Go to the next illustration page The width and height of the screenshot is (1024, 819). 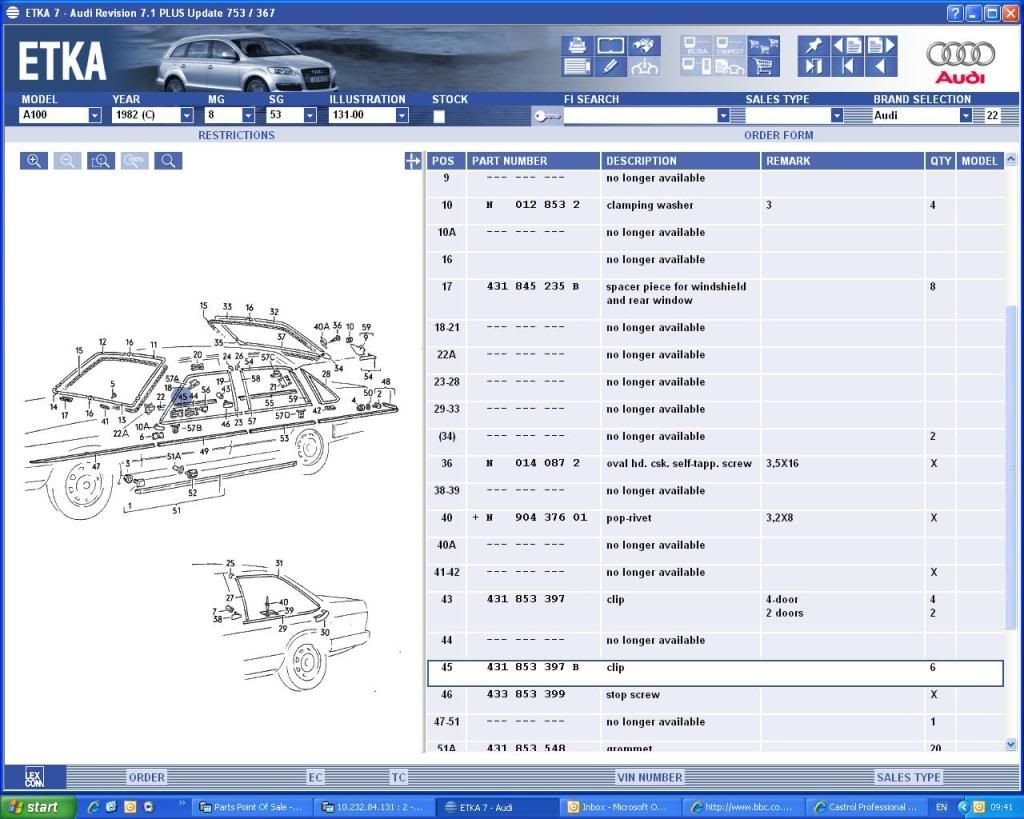point(881,46)
